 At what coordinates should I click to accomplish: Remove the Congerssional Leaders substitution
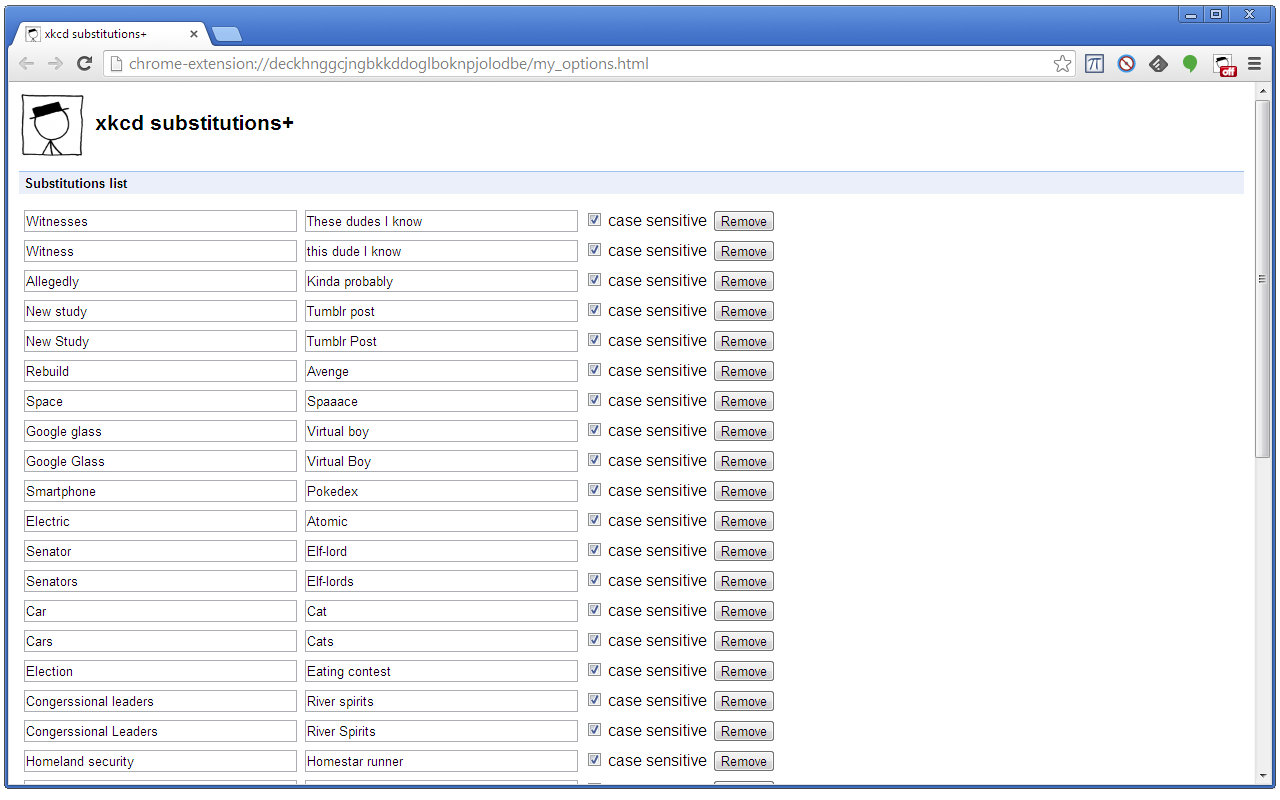click(744, 731)
